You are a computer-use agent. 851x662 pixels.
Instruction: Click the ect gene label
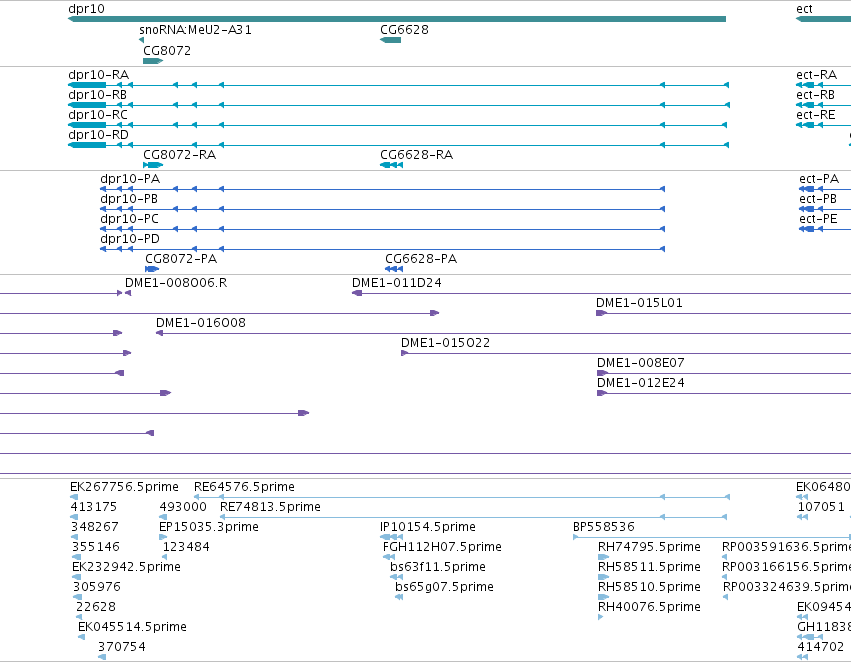tap(804, 9)
